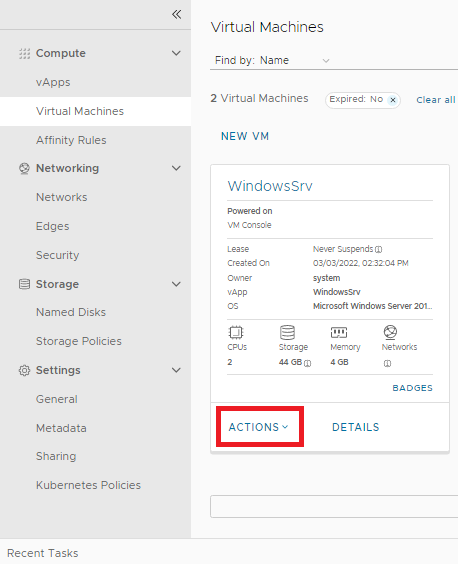Click the BADGES link

[413, 388]
